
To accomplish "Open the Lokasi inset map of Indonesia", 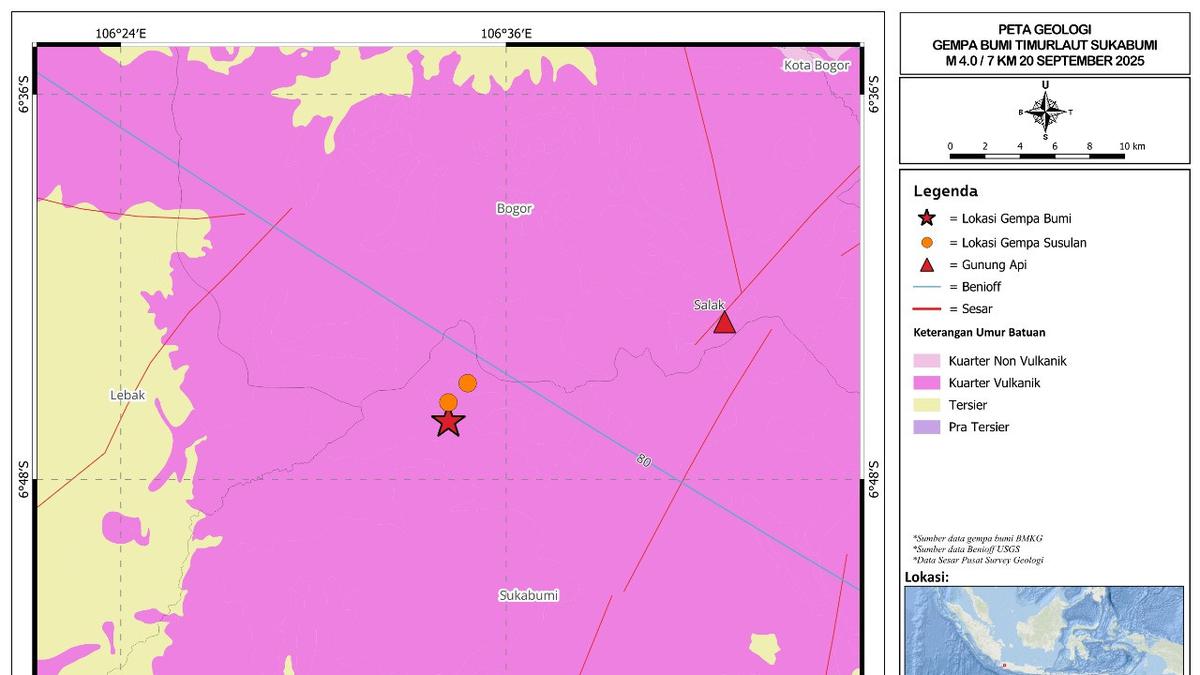I will (x=1044, y=630).
